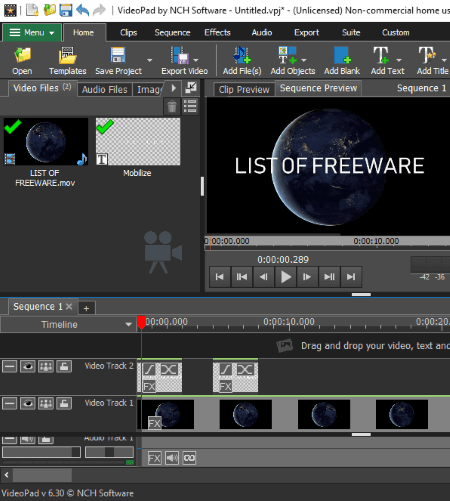Expand the Timeline view mode dropdown
Screen dimensions: 450x501
pyautogui.click(x=128, y=324)
